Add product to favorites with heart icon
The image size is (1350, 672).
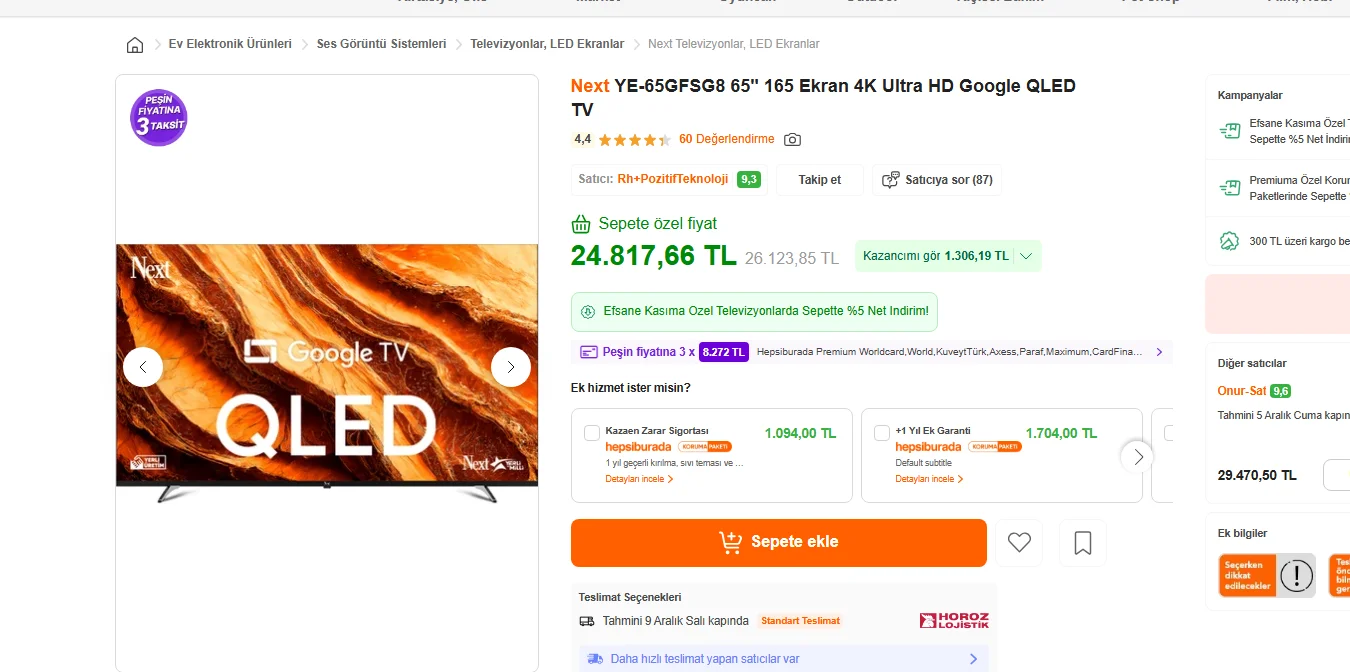tap(1019, 543)
